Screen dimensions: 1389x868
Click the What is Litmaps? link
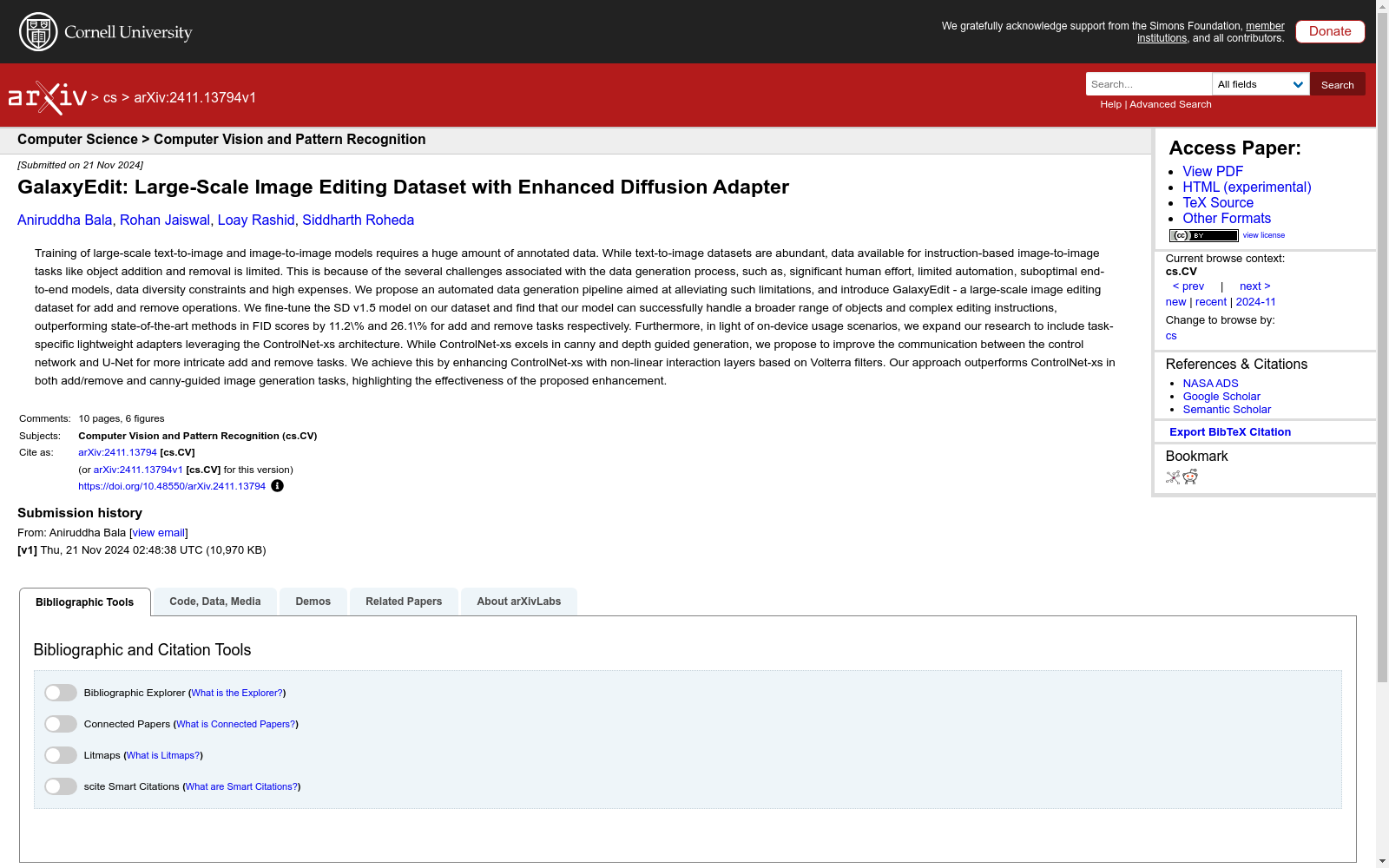163,755
